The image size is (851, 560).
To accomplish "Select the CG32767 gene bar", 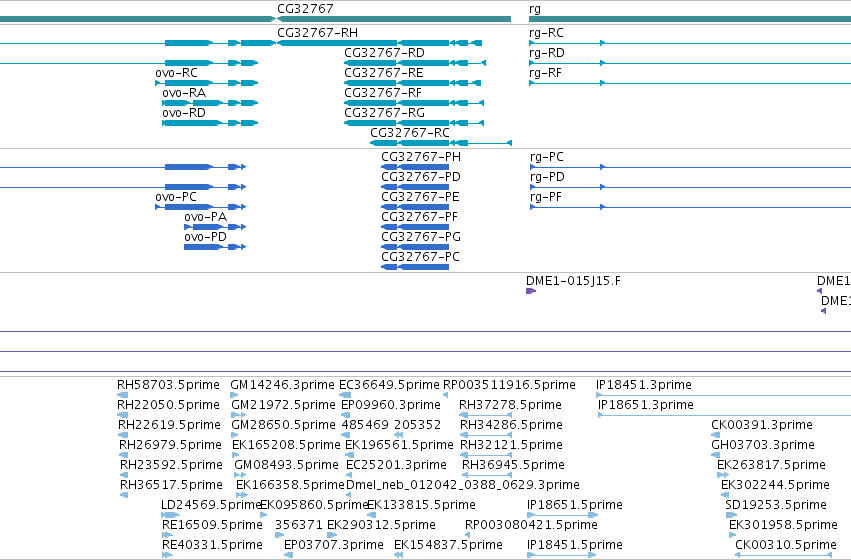I will pyautogui.click(x=394, y=19).
